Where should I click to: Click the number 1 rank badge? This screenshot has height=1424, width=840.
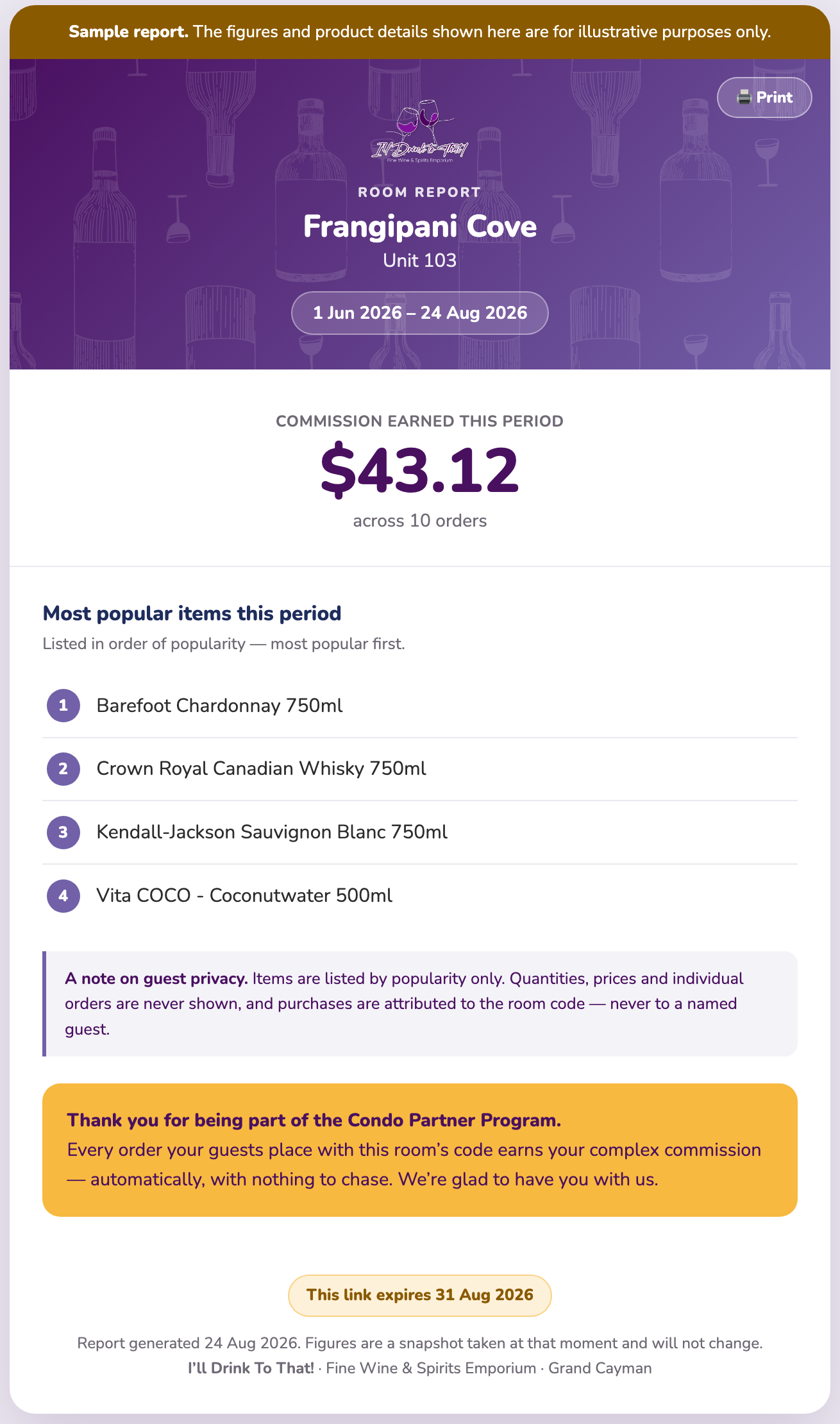(x=63, y=706)
